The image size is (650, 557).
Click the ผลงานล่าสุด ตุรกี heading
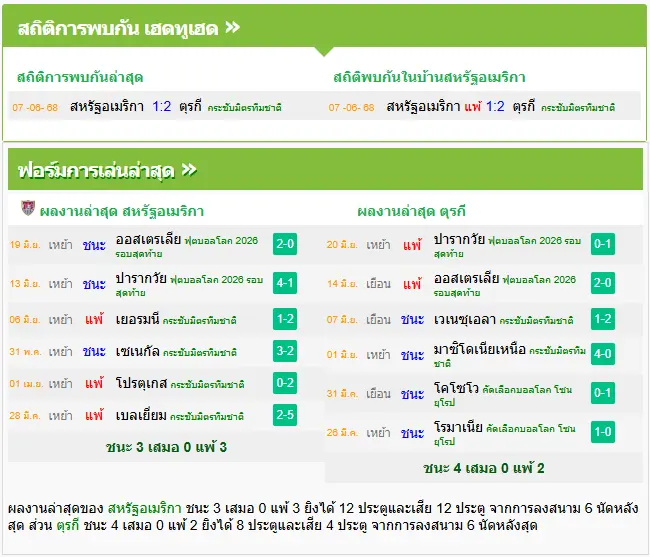(x=412, y=211)
